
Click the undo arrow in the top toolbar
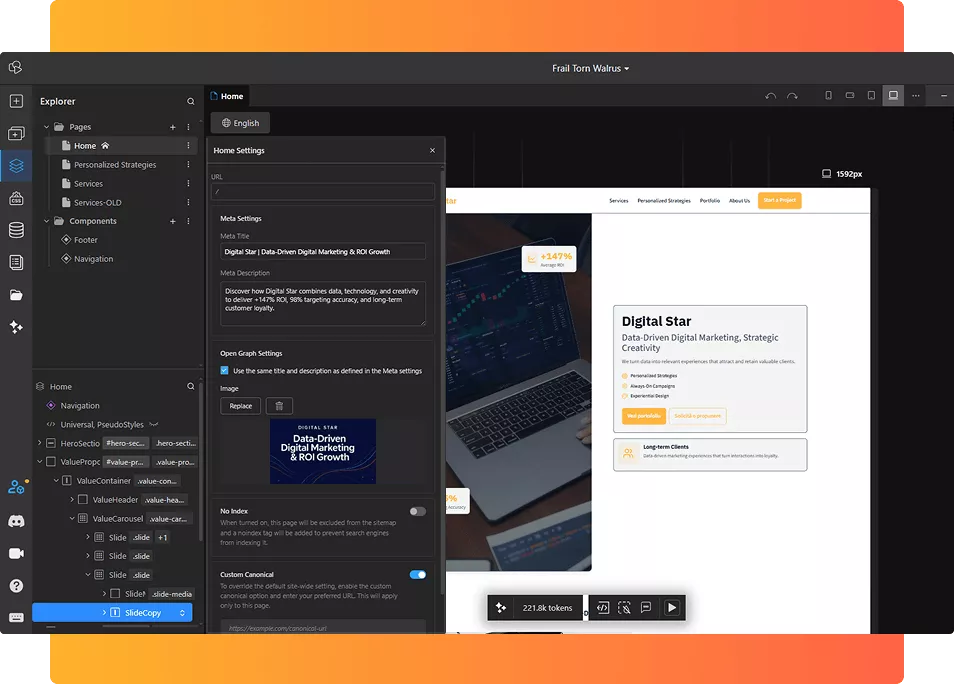point(770,96)
